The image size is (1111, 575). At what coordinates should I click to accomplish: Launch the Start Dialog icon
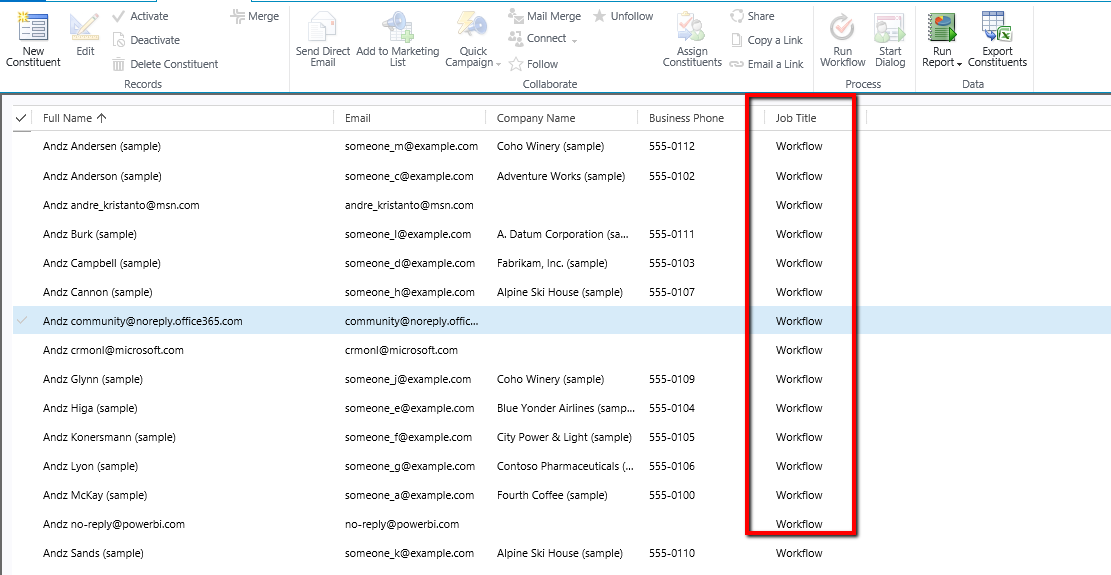click(889, 27)
